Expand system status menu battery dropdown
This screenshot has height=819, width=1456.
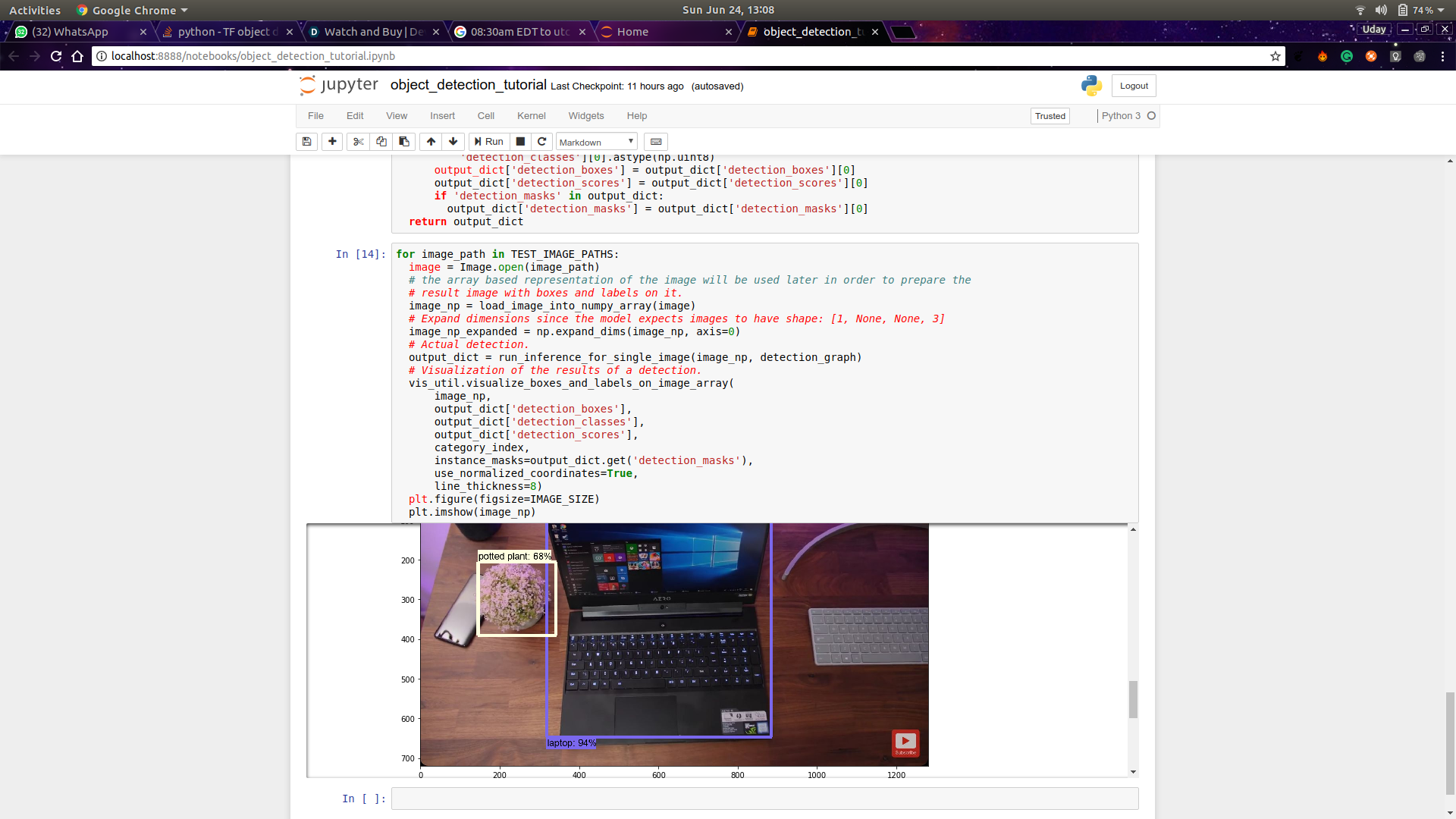tap(1440, 10)
